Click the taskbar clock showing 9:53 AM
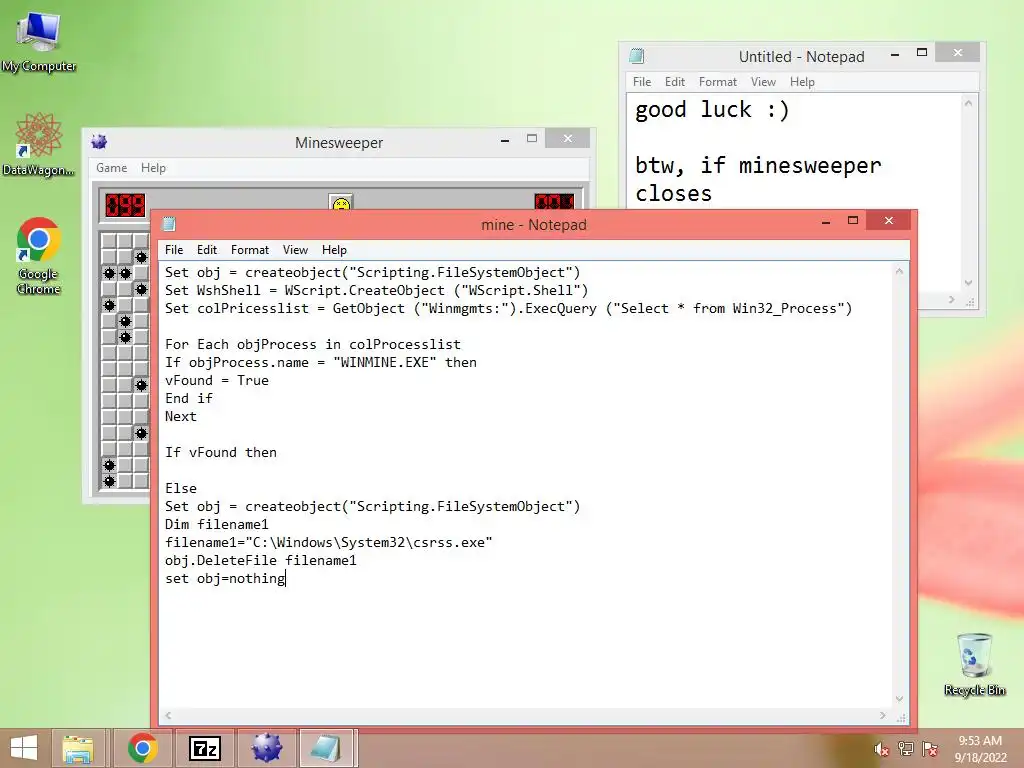This screenshot has width=1024, height=768. tap(980, 749)
